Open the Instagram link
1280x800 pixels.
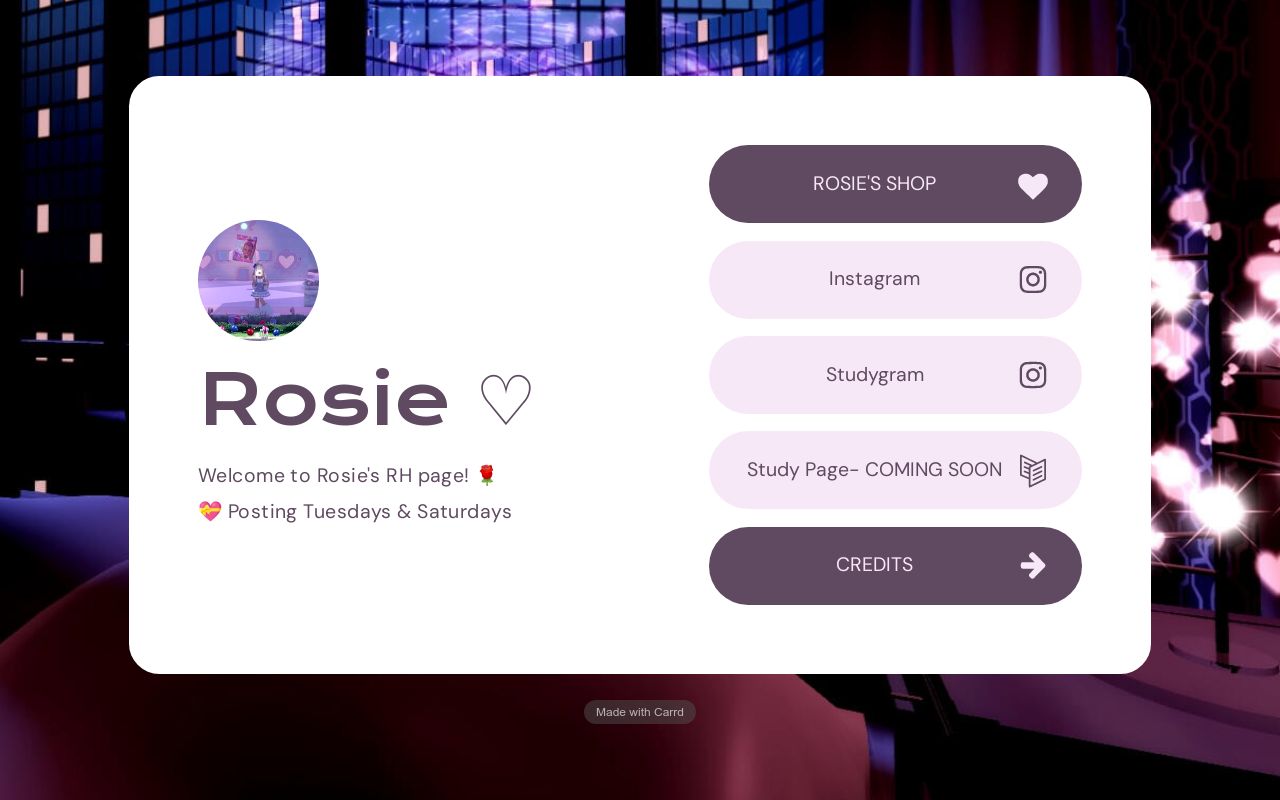(x=874, y=279)
